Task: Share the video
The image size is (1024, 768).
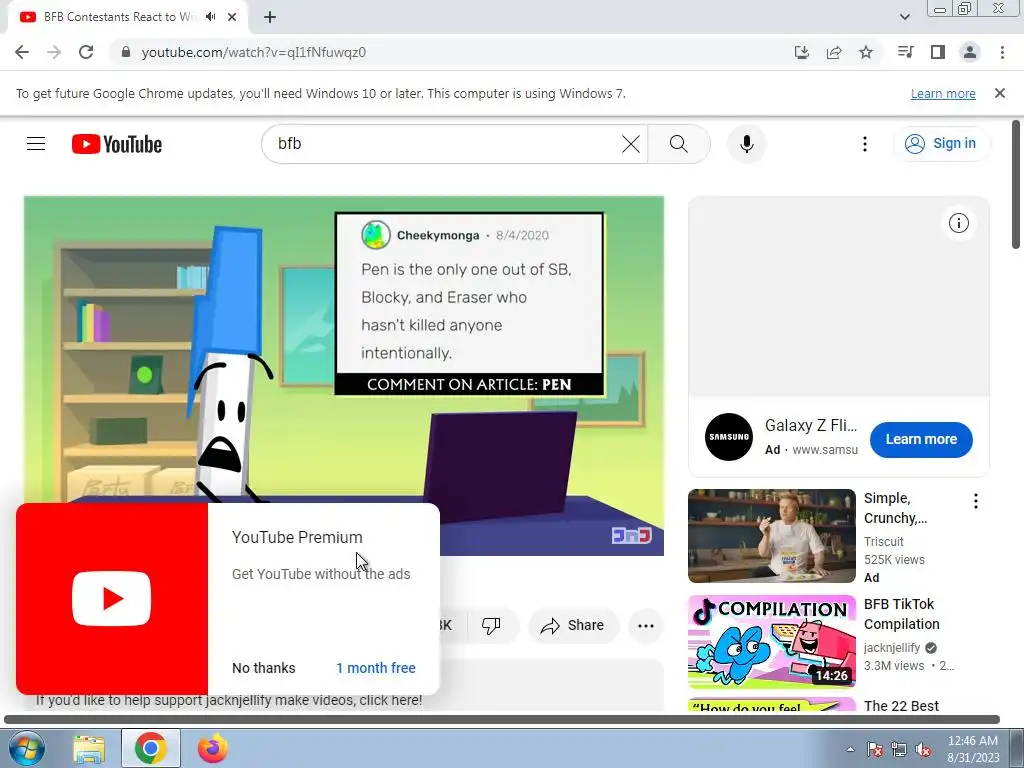Action: point(572,626)
